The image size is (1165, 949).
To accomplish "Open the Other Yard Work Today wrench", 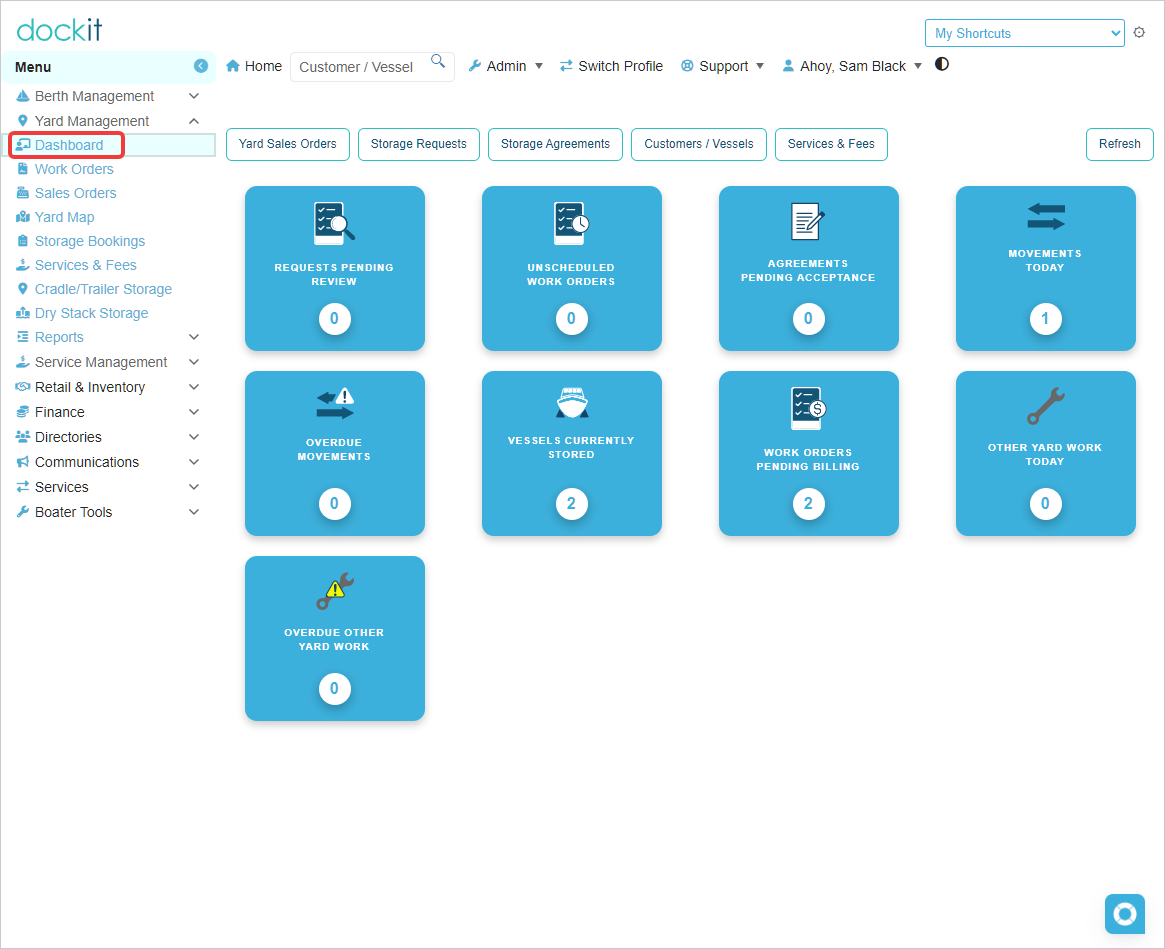I will click(1045, 407).
